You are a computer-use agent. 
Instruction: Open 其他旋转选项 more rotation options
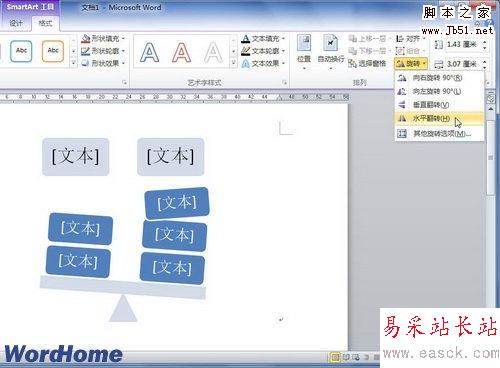[439, 134]
